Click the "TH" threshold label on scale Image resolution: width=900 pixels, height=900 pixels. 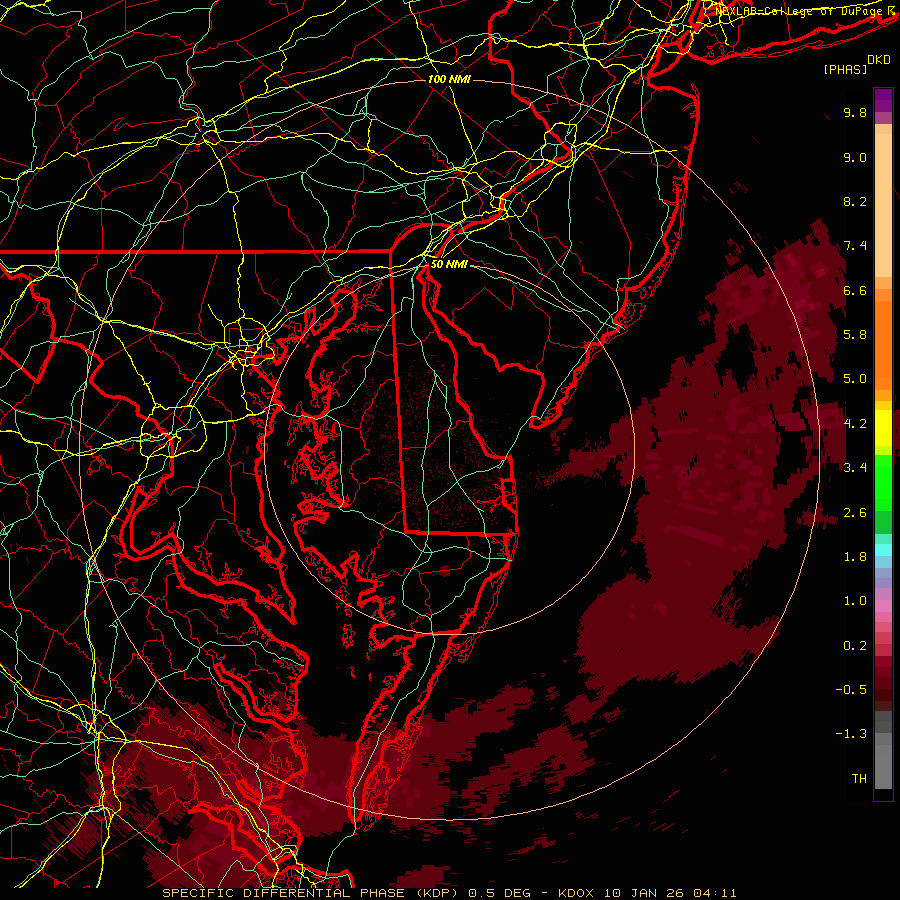pos(859,779)
